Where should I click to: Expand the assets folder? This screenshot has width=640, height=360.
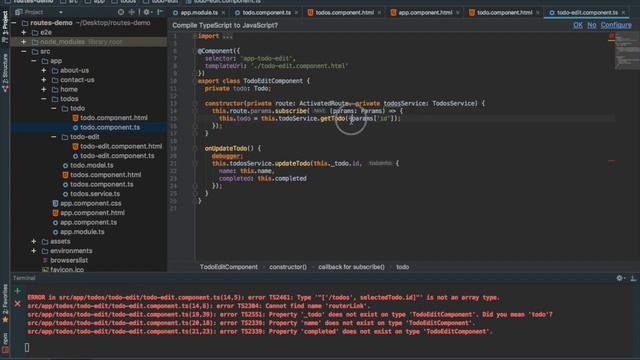tap(34, 241)
